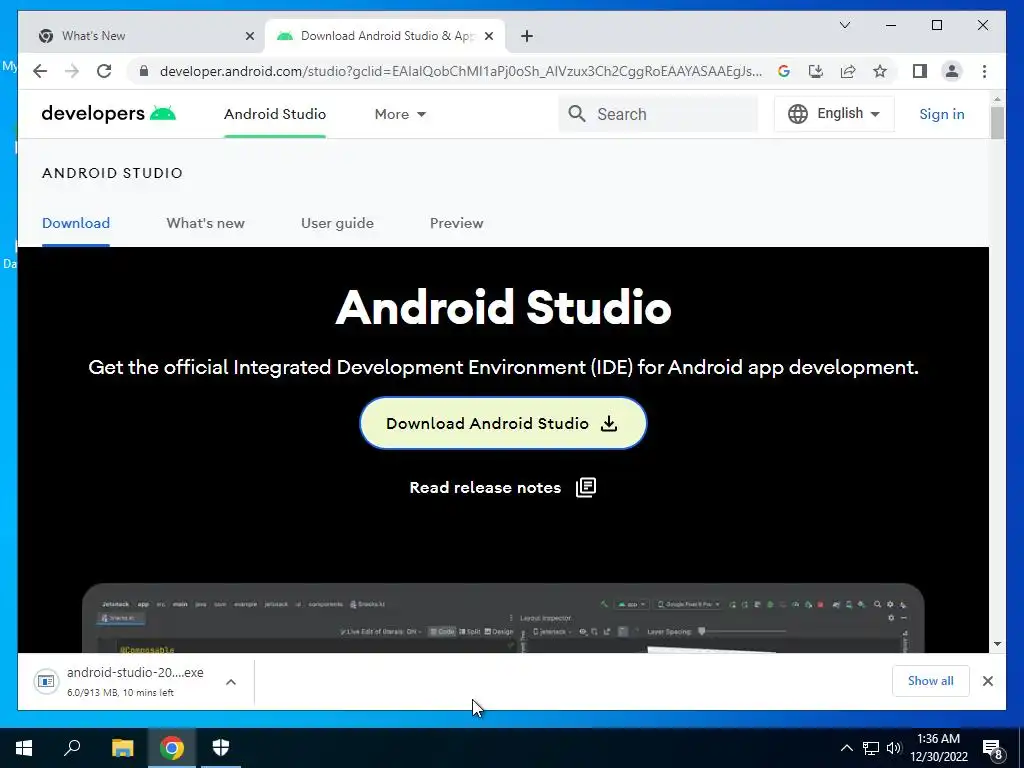The image size is (1024, 768).
Task: Click the ANDROID STUDIO section heading
Action: [112, 173]
